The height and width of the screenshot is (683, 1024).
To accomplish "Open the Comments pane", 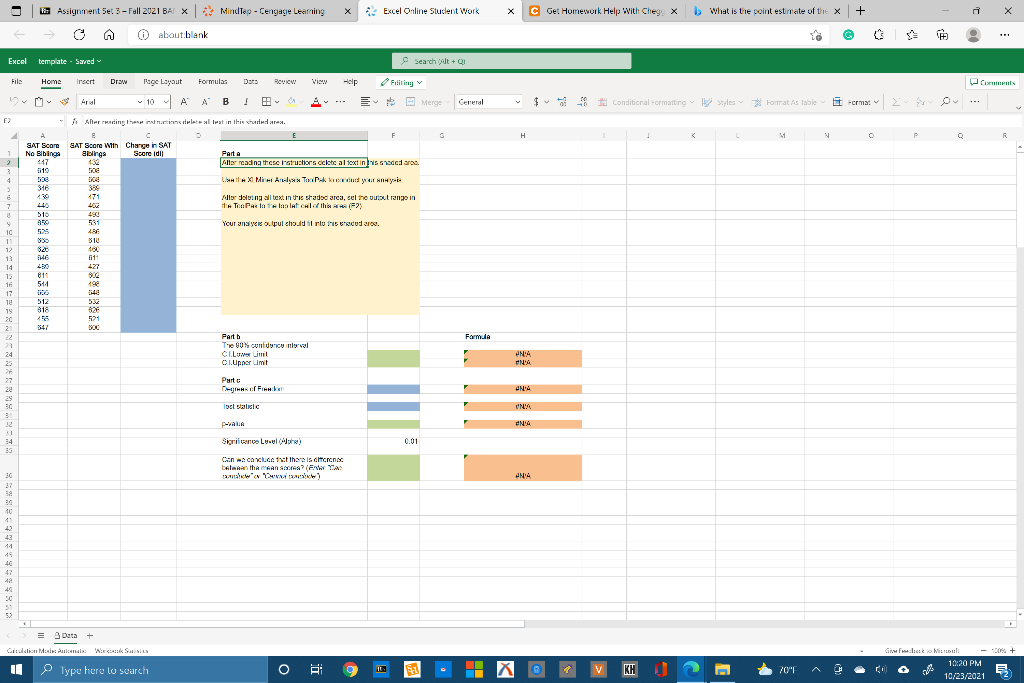I will 992,82.
